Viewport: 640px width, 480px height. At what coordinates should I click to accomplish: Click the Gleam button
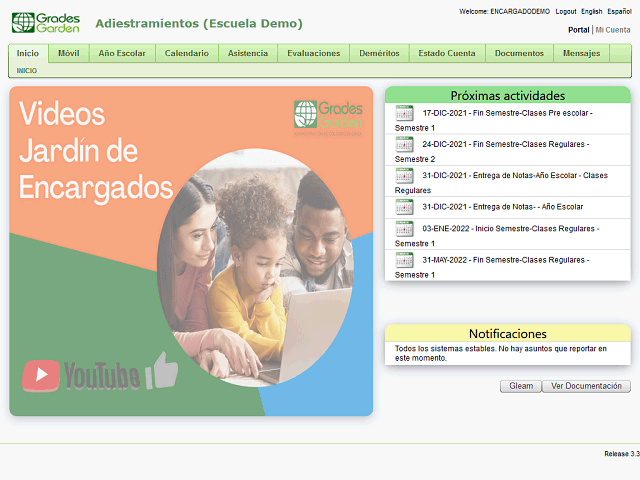[x=521, y=386]
